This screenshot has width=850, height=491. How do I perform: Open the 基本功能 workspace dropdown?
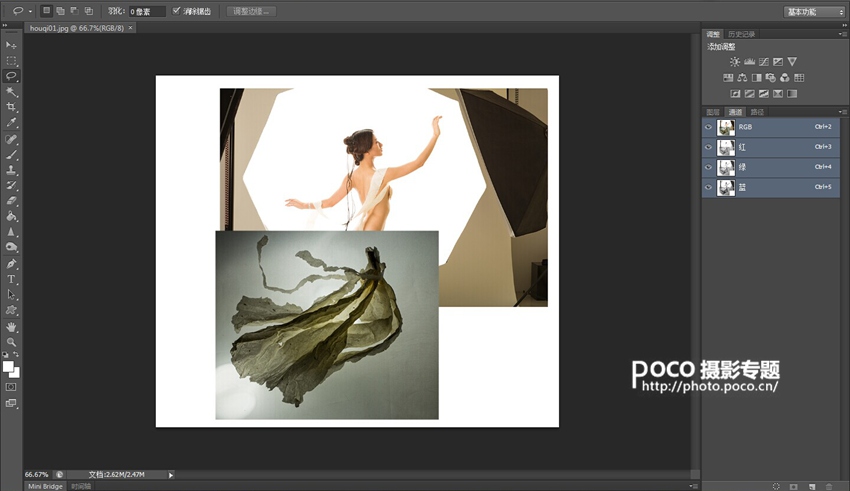coord(814,12)
